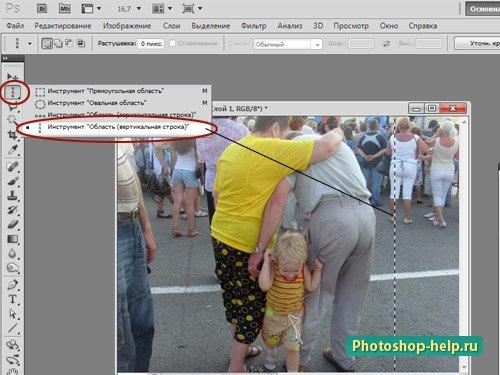The height and width of the screenshot is (375, 500).
Task: Choose the "Прямоугольная область" tool in the flyout
Action: (121, 91)
